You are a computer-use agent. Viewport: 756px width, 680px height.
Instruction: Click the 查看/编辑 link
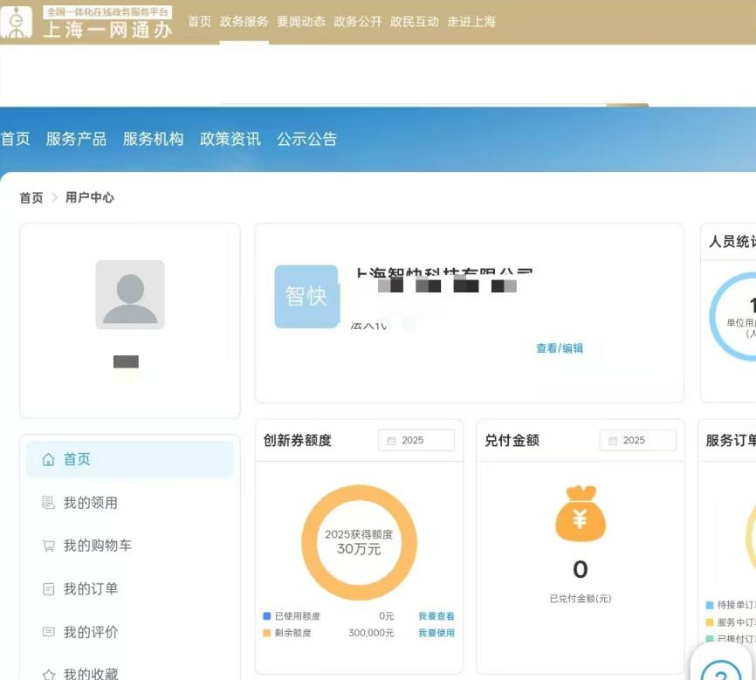559,348
